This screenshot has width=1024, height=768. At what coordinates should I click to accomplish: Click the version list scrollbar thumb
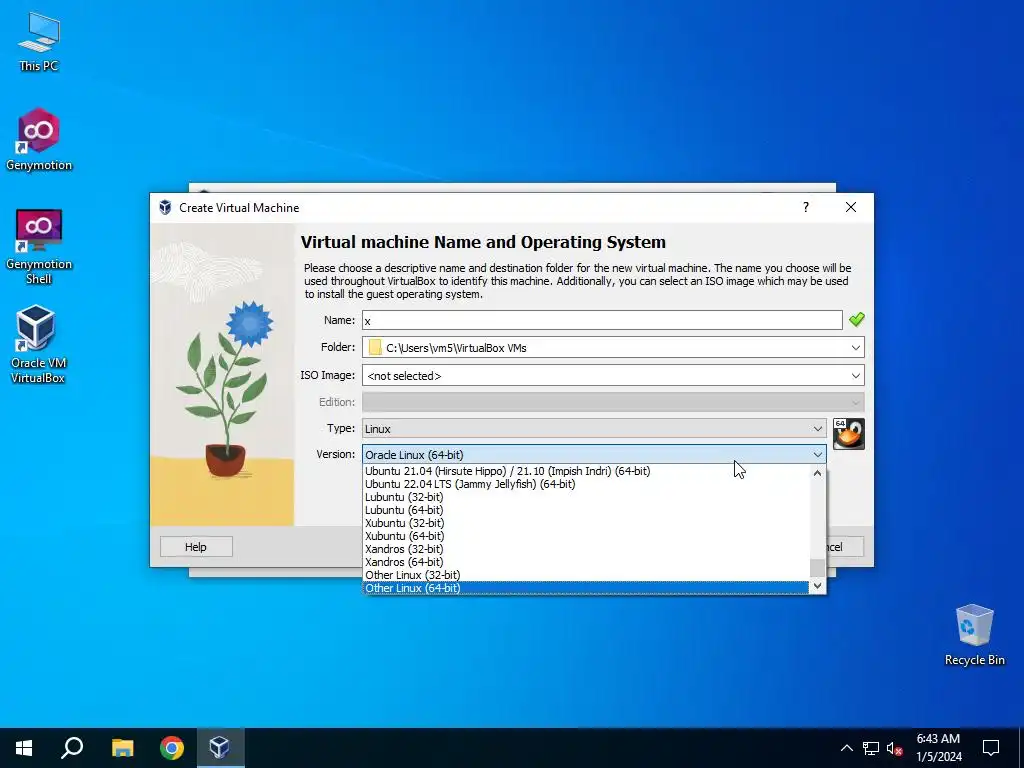pyautogui.click(x=817, y=568)
